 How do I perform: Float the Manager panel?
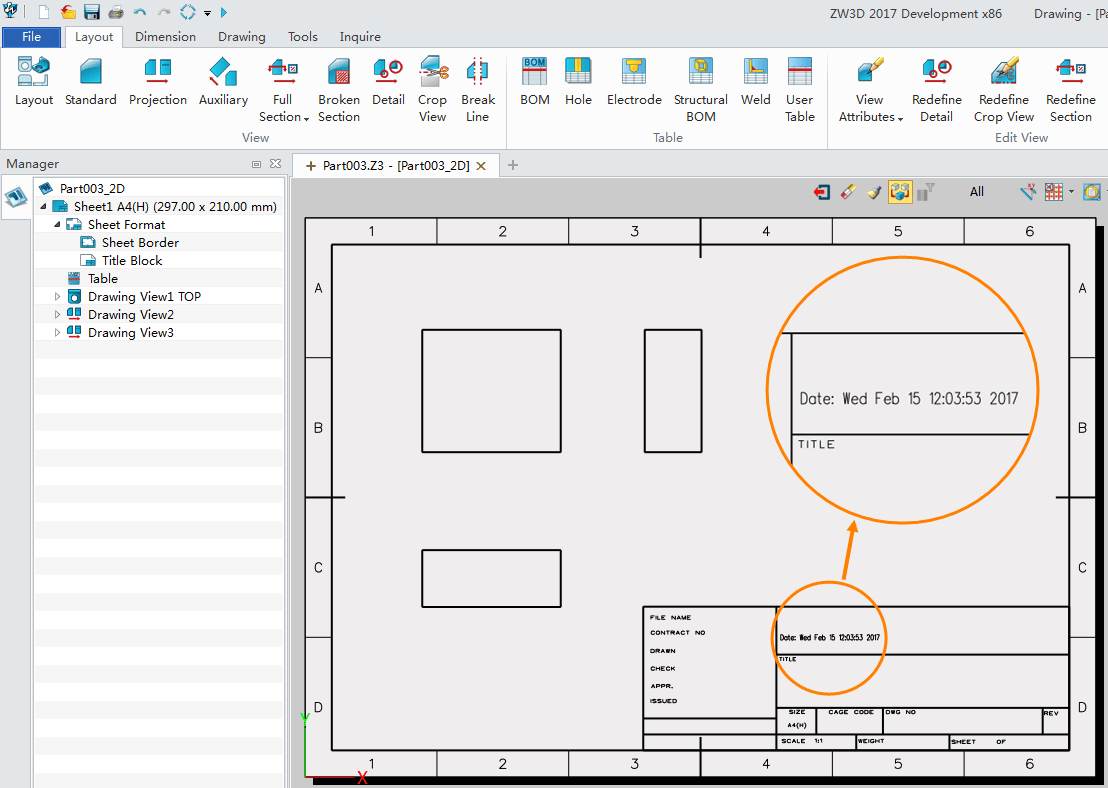257,164
